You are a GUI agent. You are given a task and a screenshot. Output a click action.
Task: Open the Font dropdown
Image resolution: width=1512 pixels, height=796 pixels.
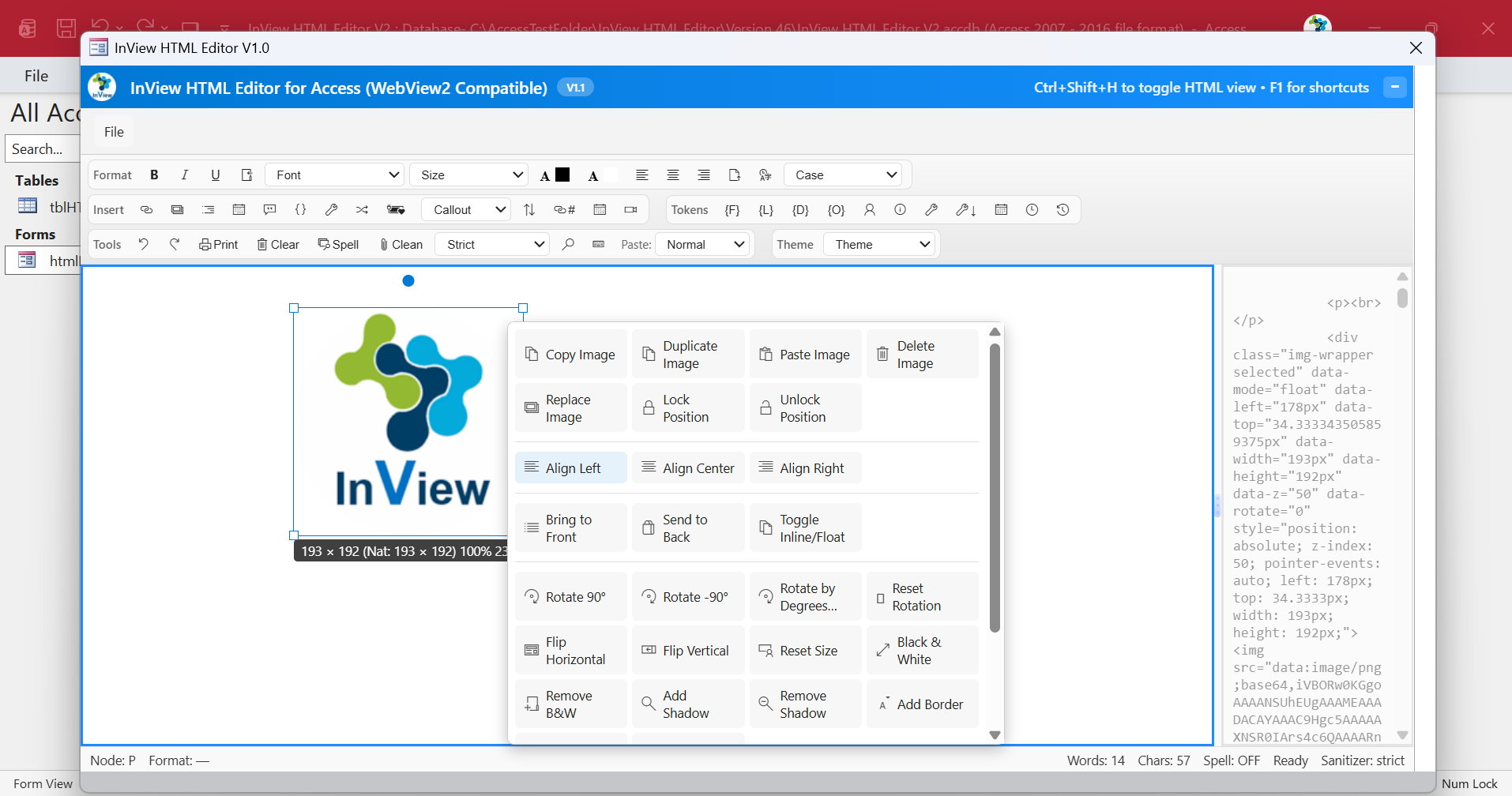click(333, 175)
